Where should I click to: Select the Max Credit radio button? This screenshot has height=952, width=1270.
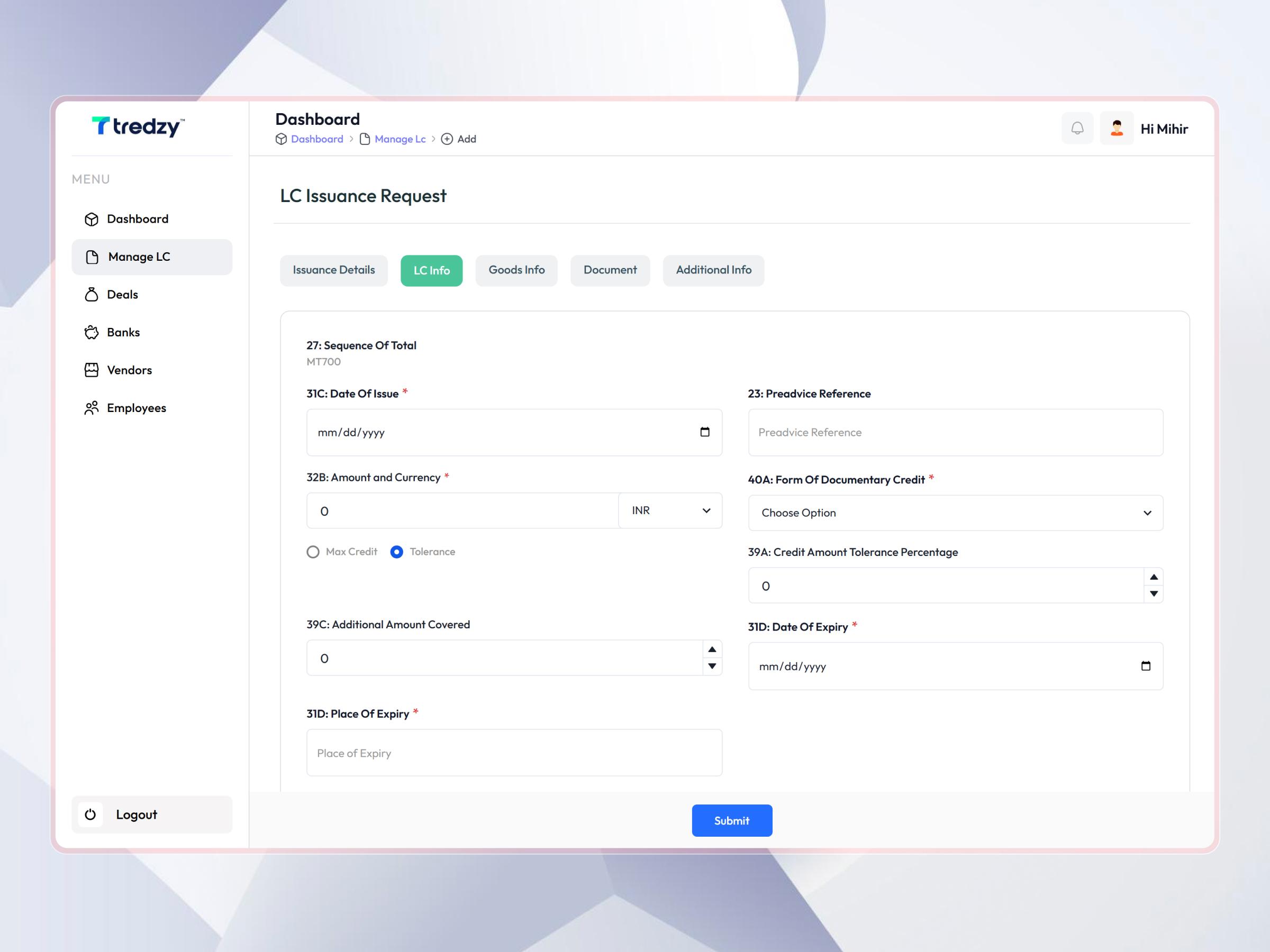313,552
